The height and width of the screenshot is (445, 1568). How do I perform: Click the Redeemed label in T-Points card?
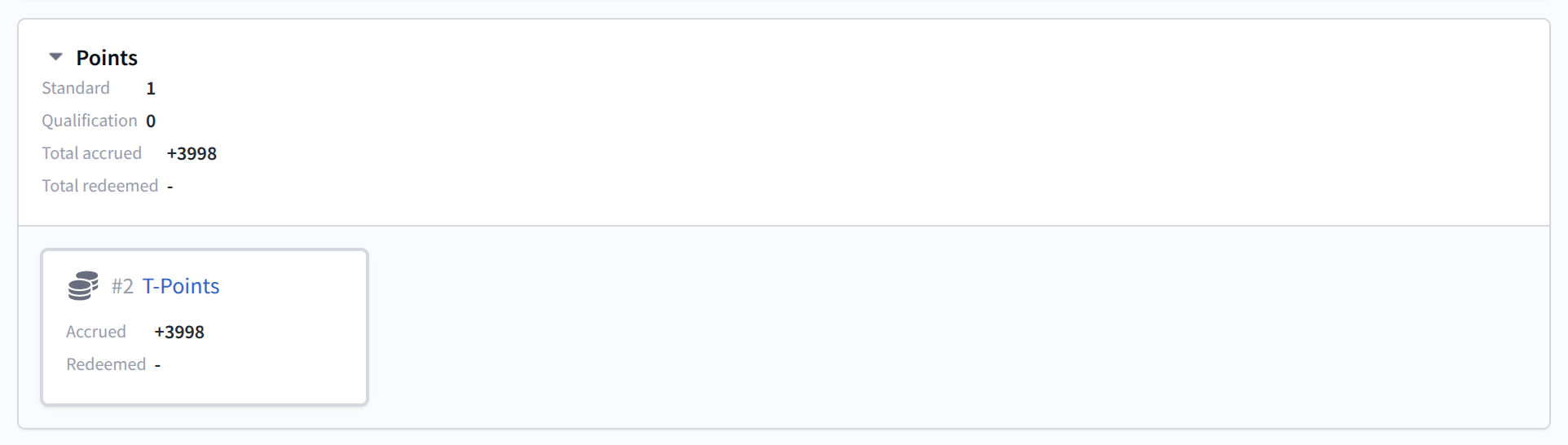point(106,364)
